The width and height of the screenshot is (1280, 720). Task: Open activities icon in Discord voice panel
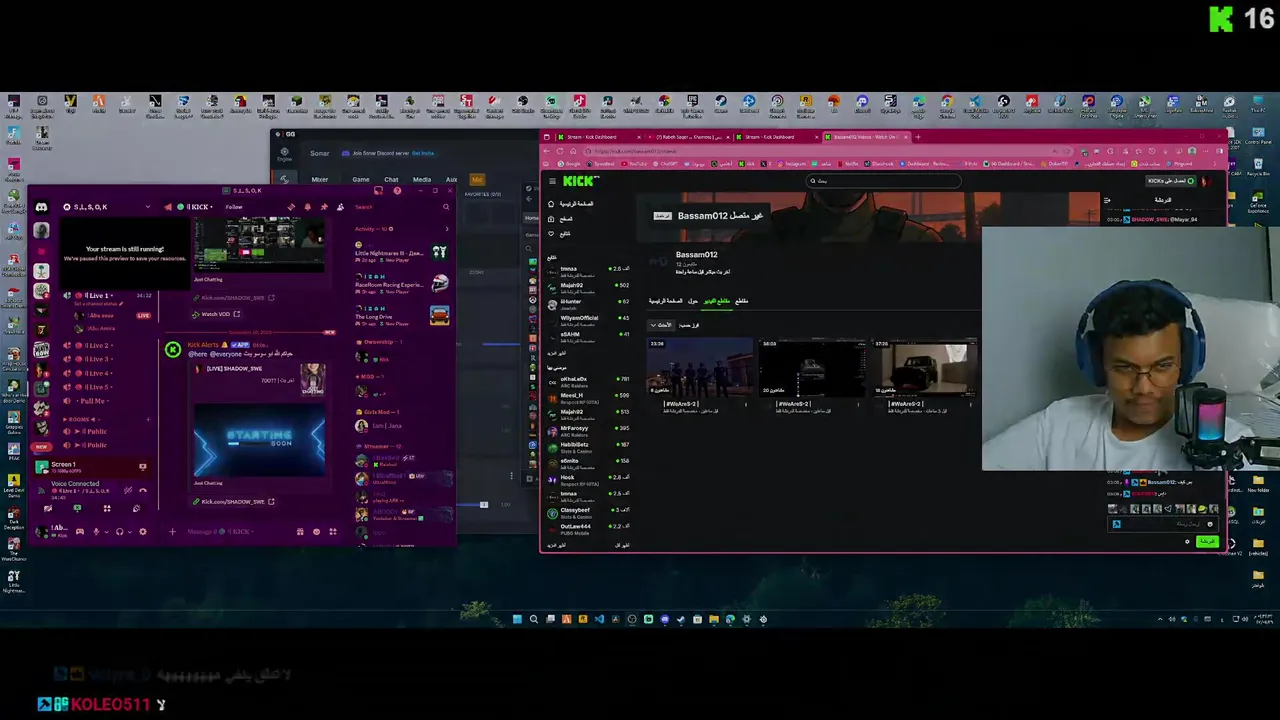pyautogui.click(x=107, y=508)
